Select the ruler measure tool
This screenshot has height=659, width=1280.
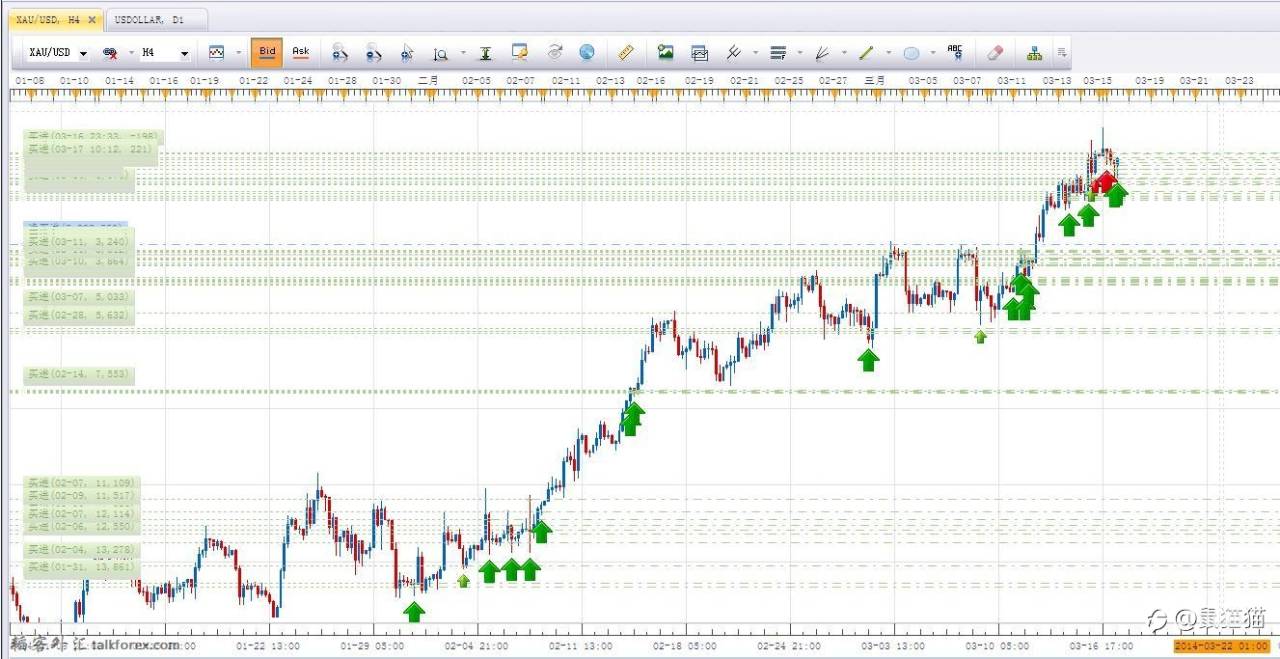click(626, 52)
